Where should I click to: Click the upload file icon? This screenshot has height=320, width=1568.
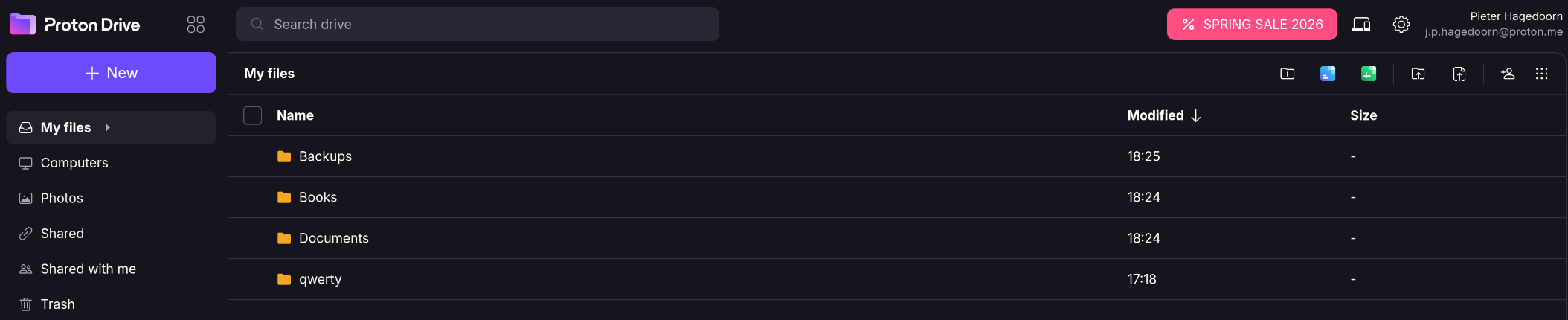click(x=1459, y=74)
